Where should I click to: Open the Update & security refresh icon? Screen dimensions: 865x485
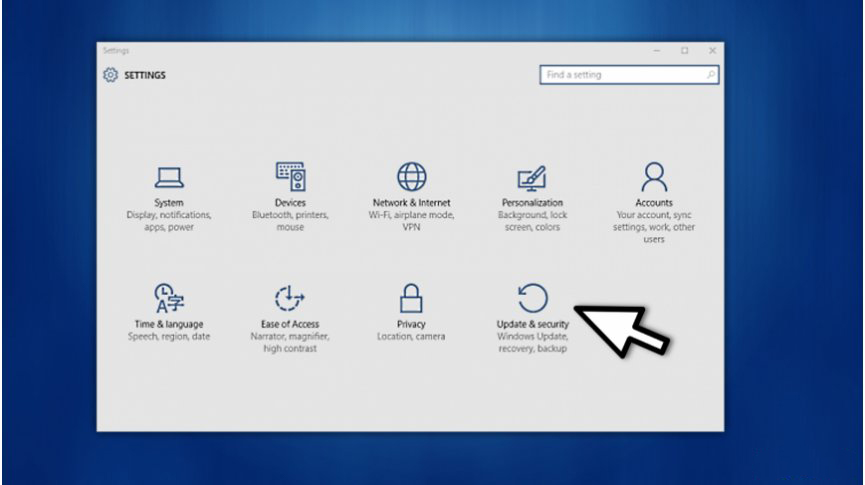click(x=533, y=298)
